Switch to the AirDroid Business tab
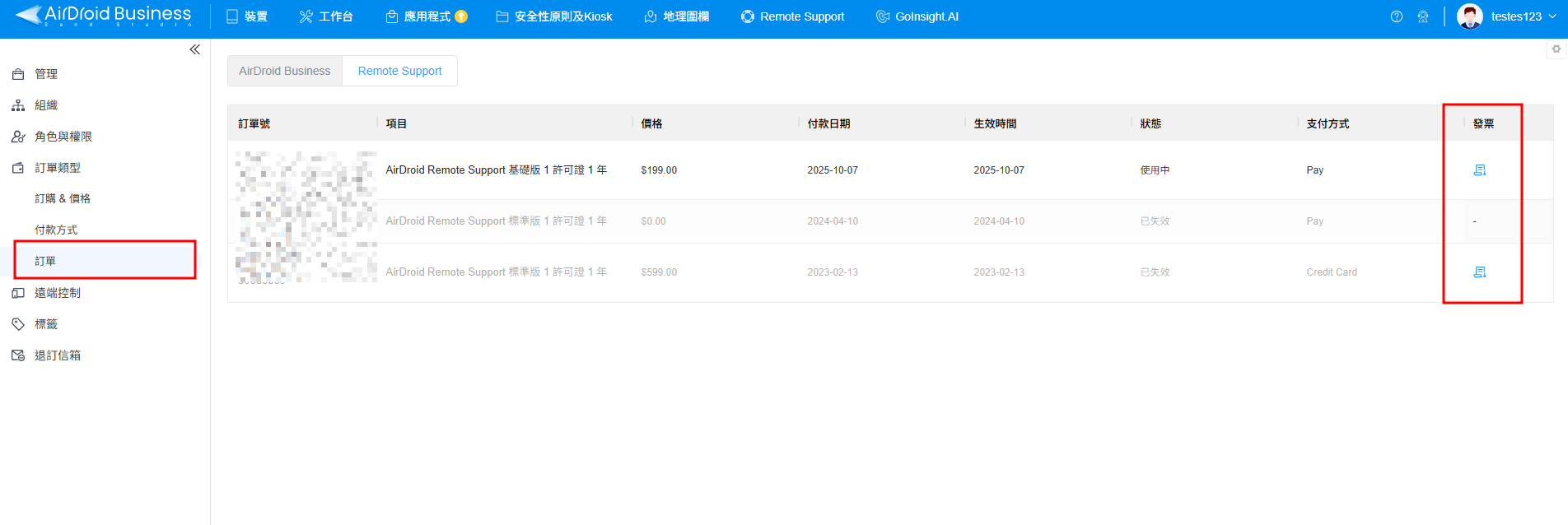The width and height of the screenshot is (1568, 525). (285, 71)
